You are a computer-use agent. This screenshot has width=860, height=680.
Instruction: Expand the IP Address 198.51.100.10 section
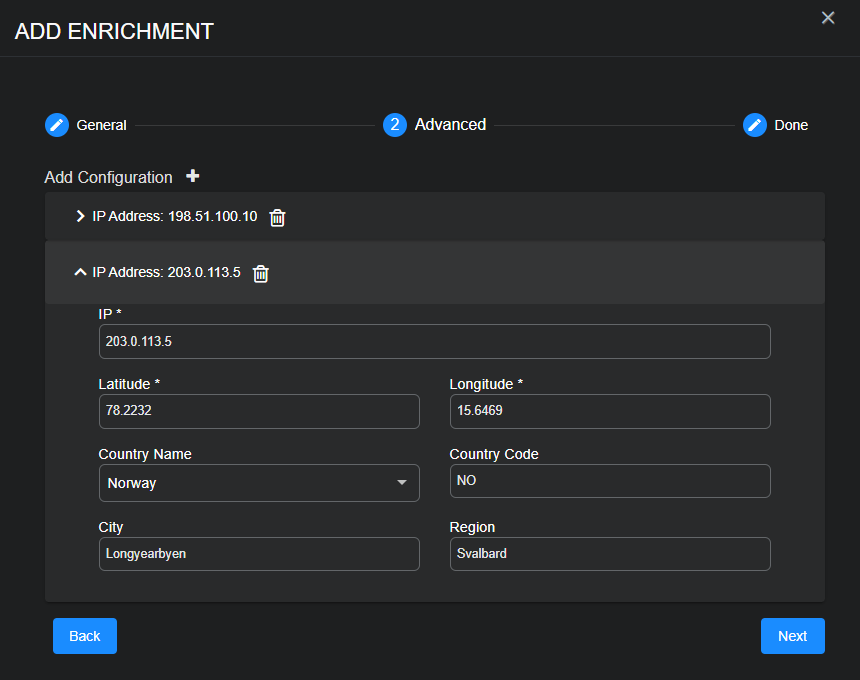point(81,217)
